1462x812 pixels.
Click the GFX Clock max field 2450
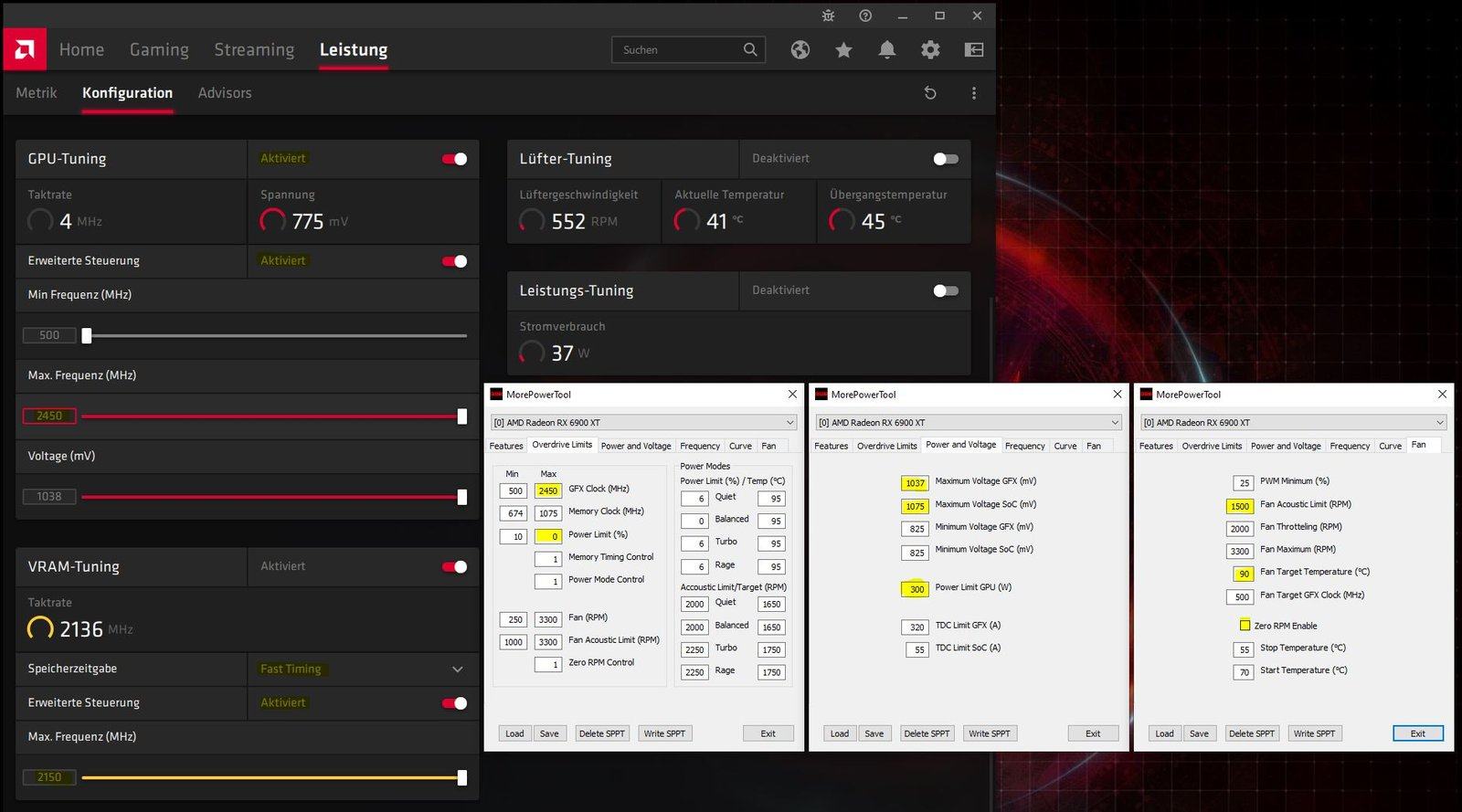tap(548, 490)
